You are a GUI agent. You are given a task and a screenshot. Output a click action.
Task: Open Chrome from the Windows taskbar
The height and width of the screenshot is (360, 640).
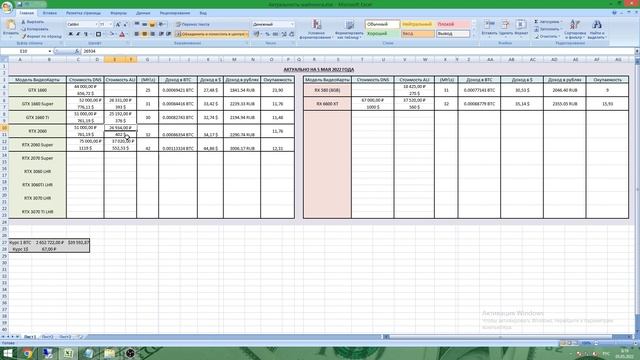28,353
